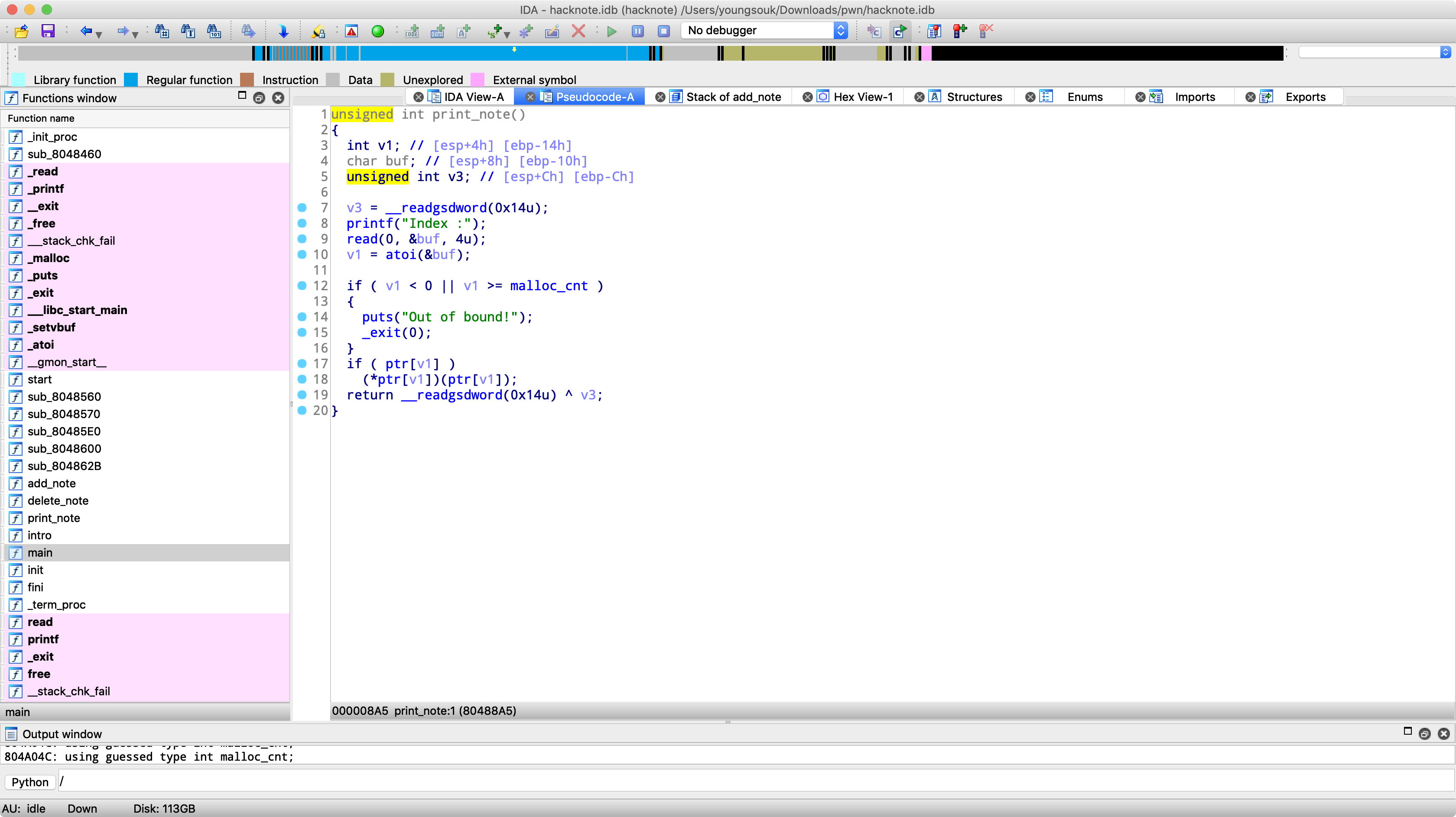
Task: Open the Exports tab
Action: pos(1305,97)
